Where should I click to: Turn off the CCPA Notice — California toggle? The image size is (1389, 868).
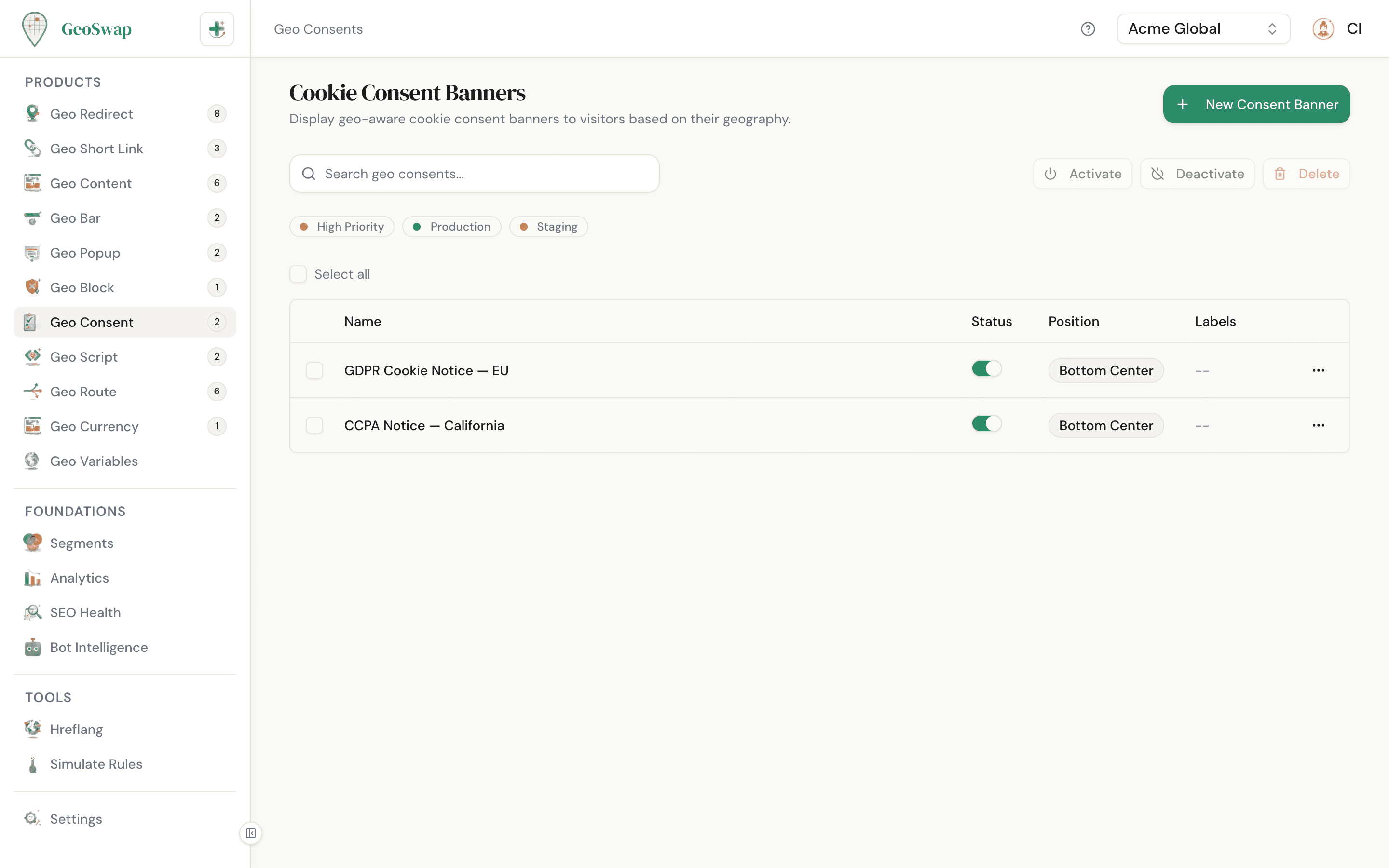click(x=986, y=424)
